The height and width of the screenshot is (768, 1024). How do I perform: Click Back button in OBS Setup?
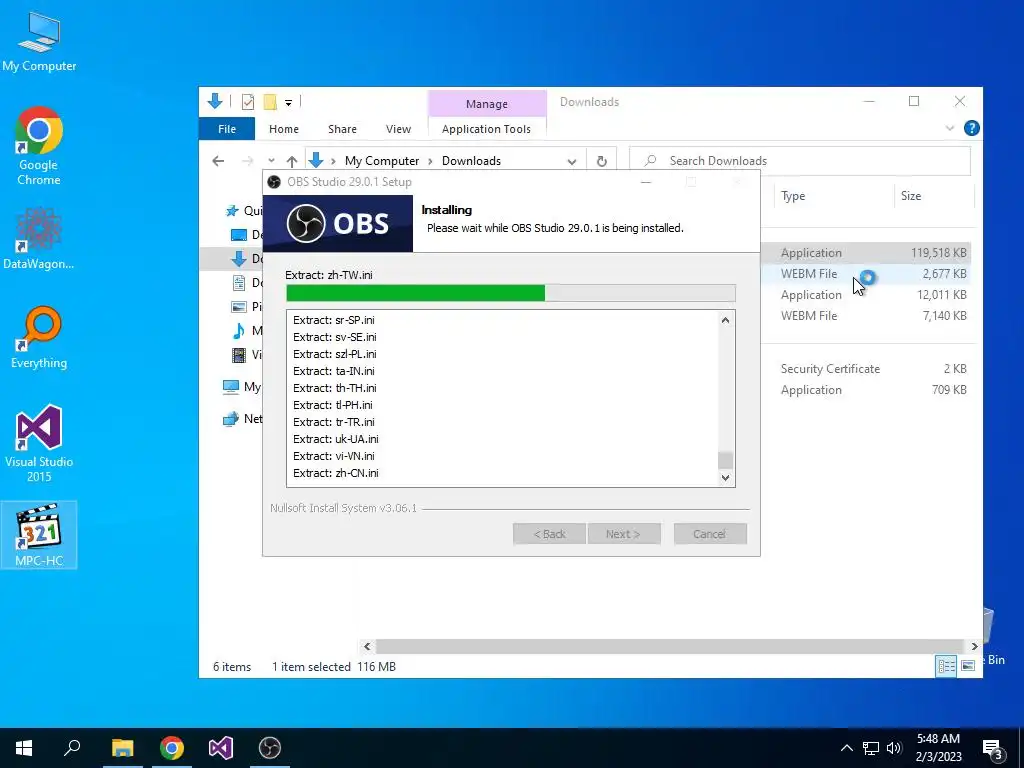click(549, 534)
